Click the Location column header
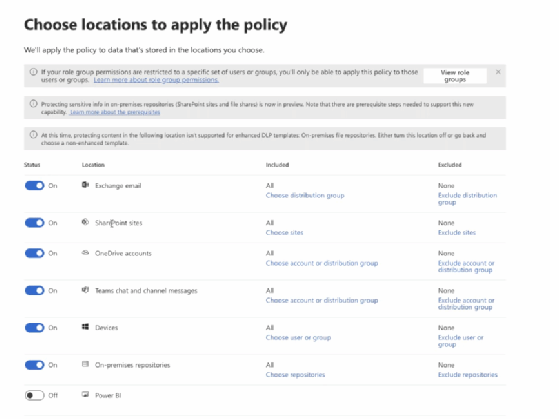Viewport: 559px width, 419px height. tap(93, 165)
